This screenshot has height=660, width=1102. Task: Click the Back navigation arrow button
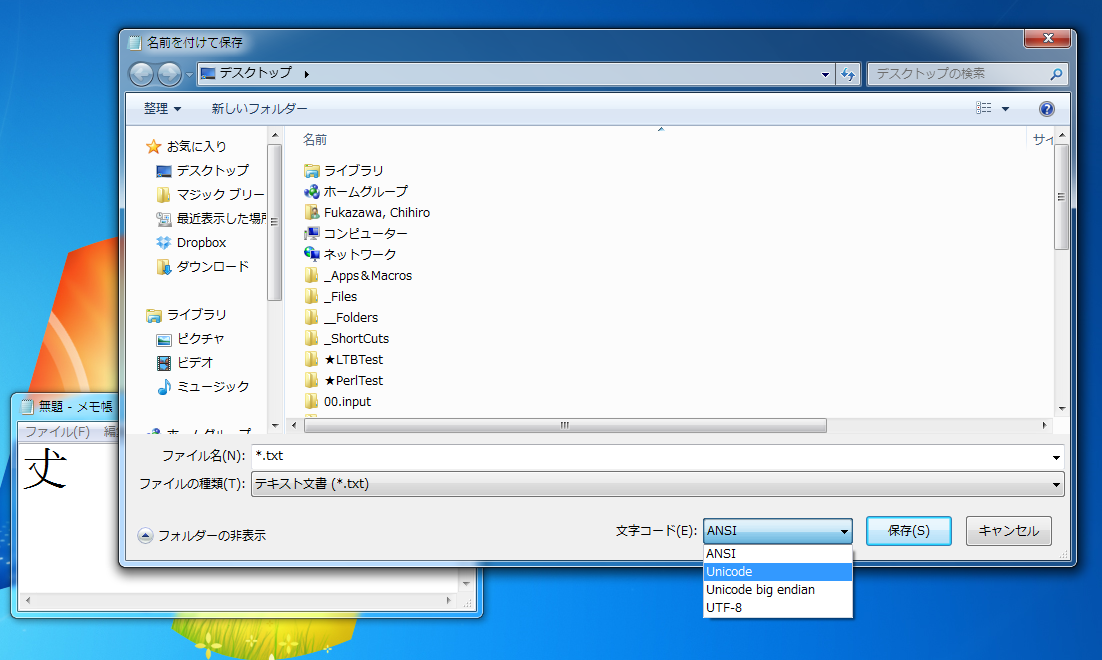click(141, 74)
